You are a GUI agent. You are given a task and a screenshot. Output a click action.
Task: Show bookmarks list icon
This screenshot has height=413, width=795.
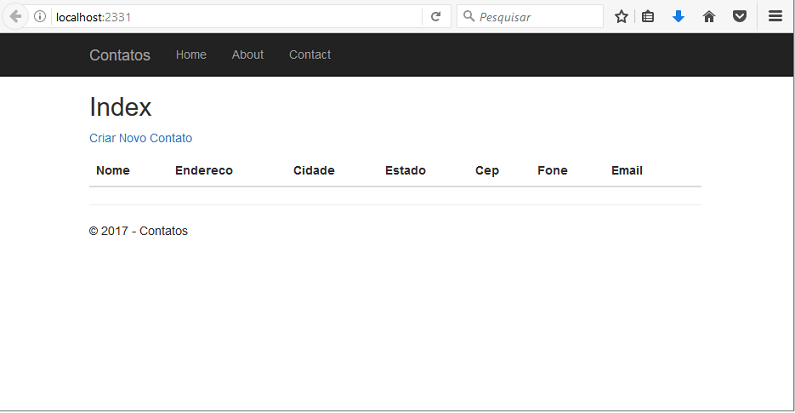click(x=648, y=17)
